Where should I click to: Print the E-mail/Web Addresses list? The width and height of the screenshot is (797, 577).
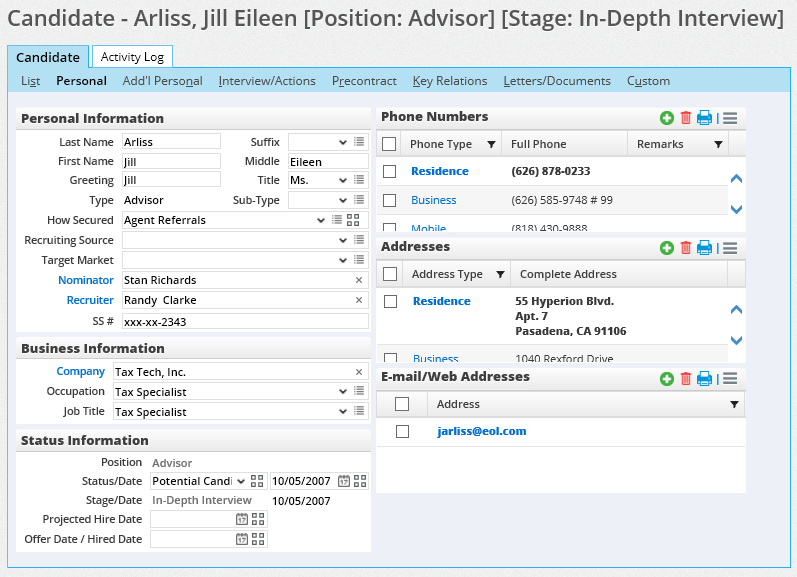click(x=704, y=378)
